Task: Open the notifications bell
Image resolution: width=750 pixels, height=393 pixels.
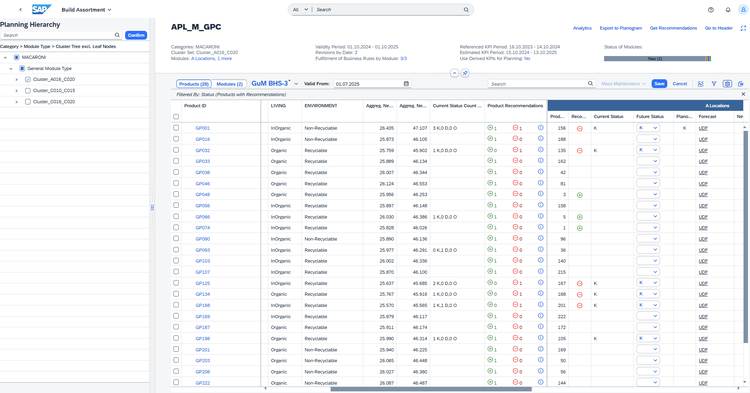Action: pos(728,10)
